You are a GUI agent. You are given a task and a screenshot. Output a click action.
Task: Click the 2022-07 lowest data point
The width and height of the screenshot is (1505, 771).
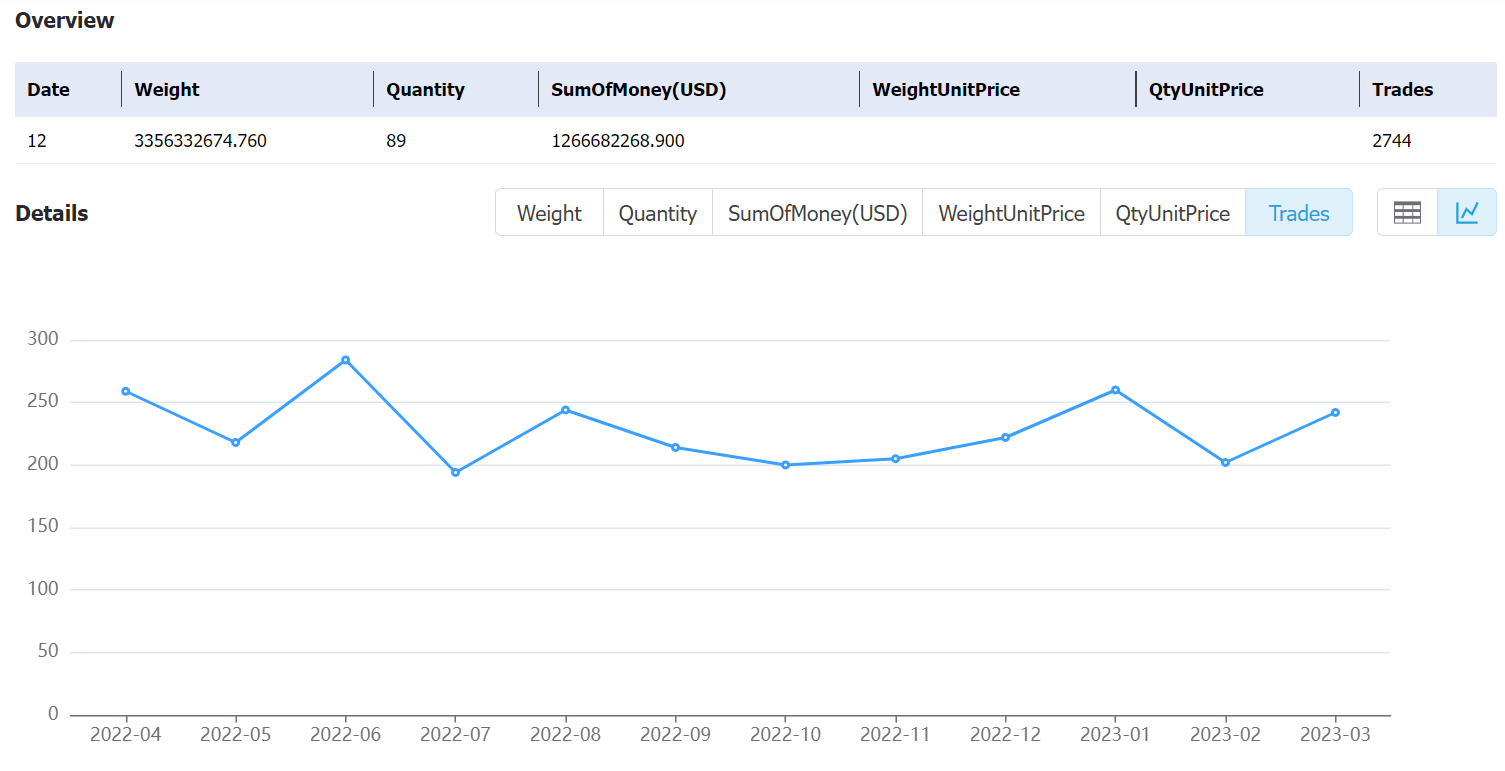point(456,472)
